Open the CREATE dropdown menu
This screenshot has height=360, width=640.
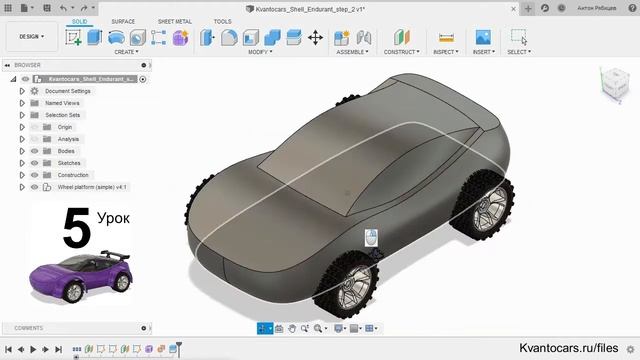[x=126, y=52]
